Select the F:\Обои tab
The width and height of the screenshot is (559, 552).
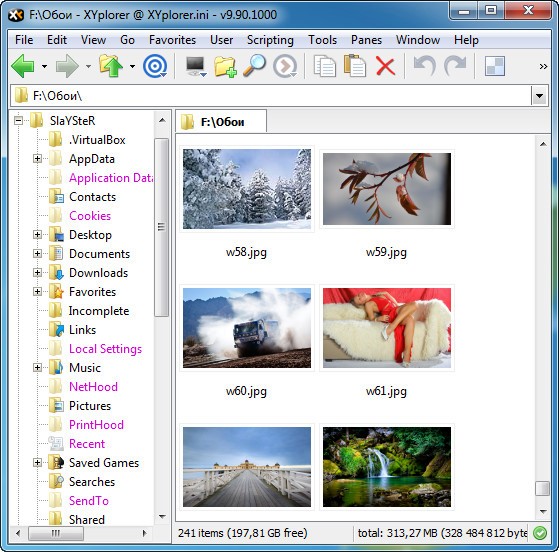[x=221, y=122]
